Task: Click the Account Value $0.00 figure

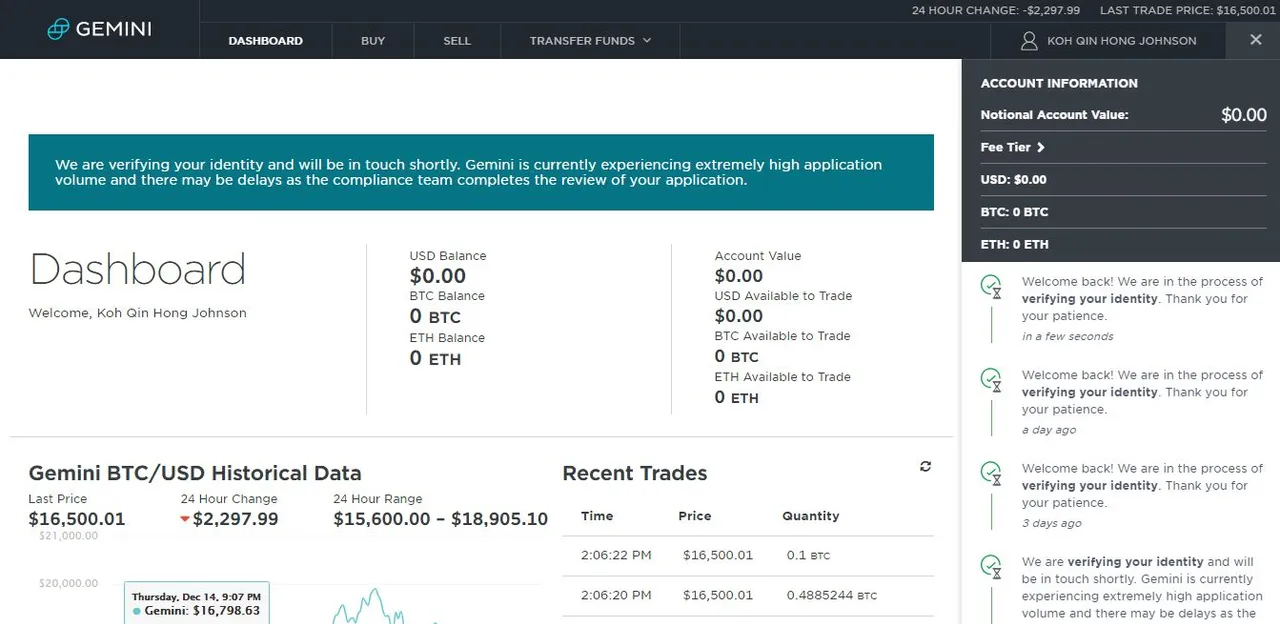Action: (739, 276)
